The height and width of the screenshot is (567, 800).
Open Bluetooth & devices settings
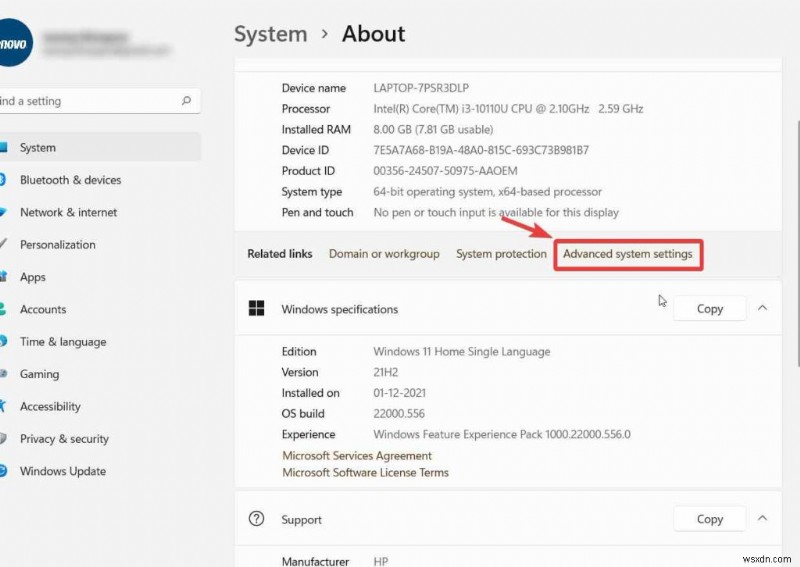point(70,180)
